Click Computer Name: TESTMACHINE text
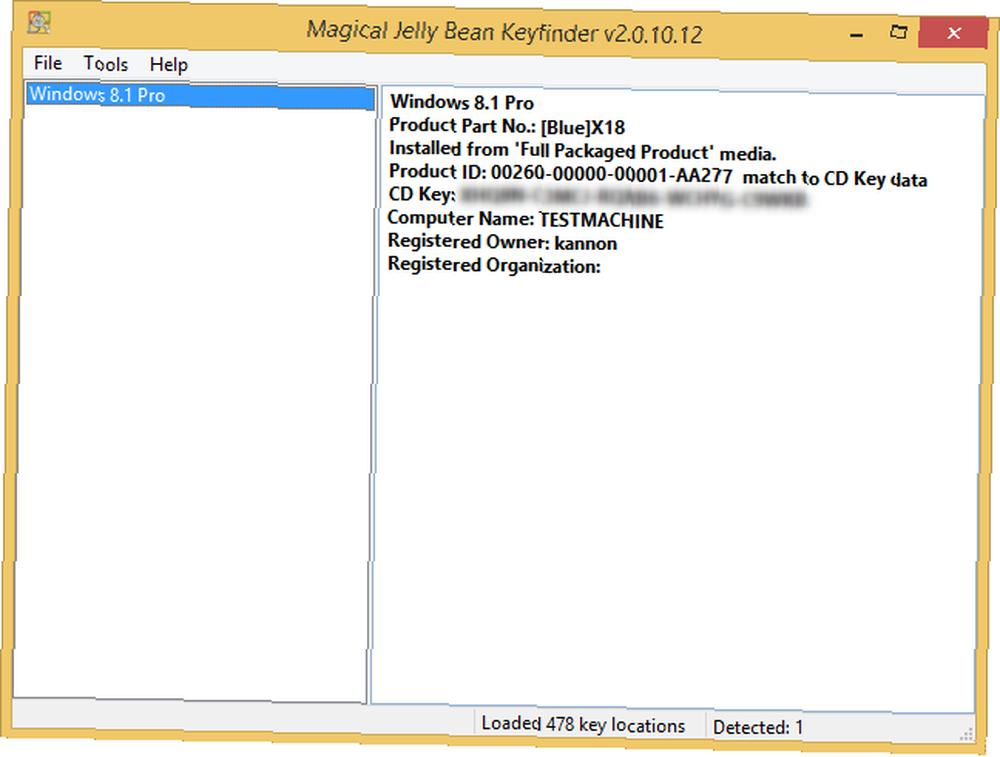1000x757 pixels. [x=526, y=219]
